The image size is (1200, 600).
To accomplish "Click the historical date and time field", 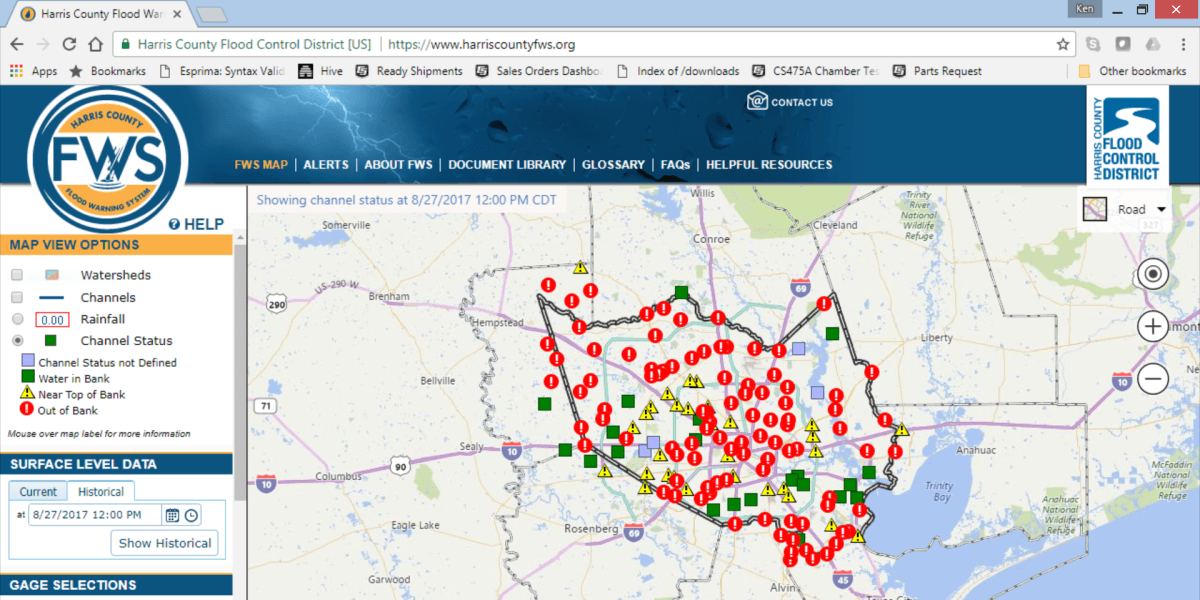I will coord(95,516).
